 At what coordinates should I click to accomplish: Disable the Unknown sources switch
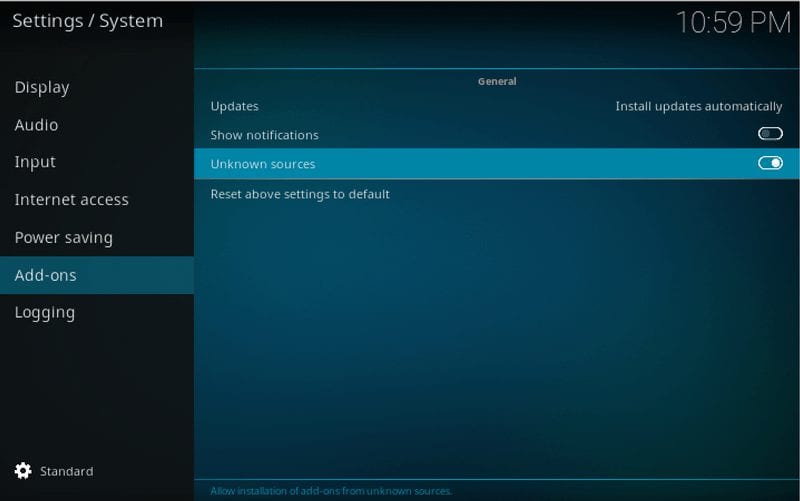pos(770,163)
